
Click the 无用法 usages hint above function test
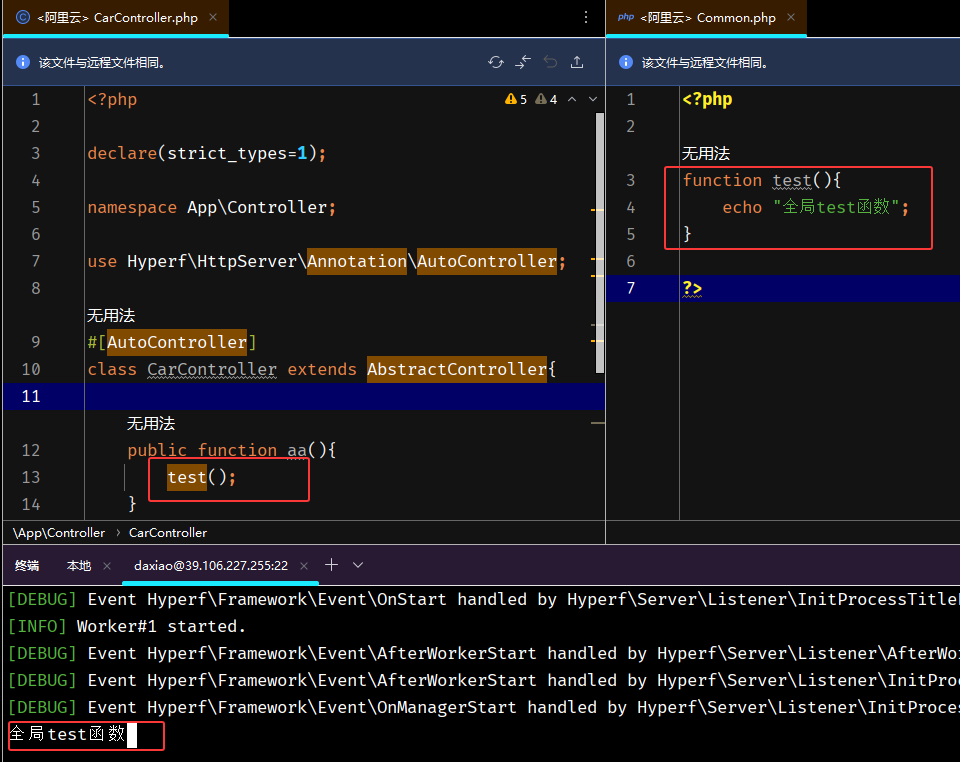[x=706, y=153]
